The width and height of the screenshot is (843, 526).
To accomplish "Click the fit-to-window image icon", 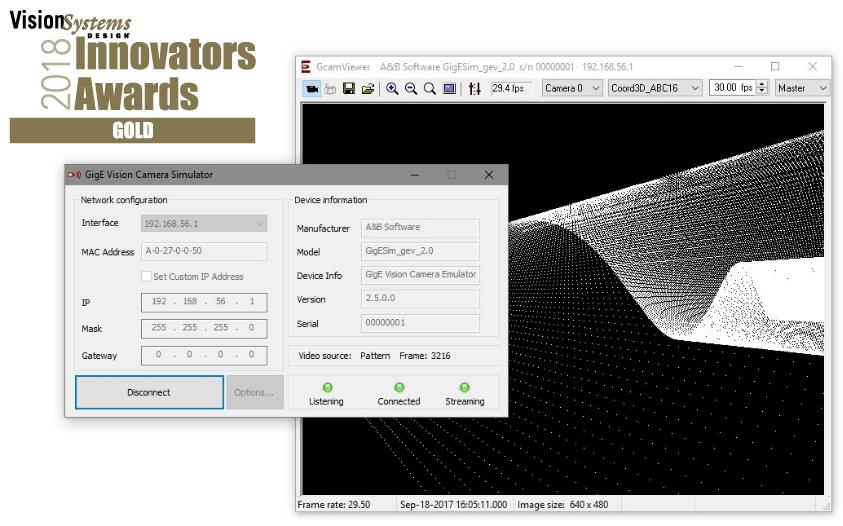I will [x=449, y=88].
